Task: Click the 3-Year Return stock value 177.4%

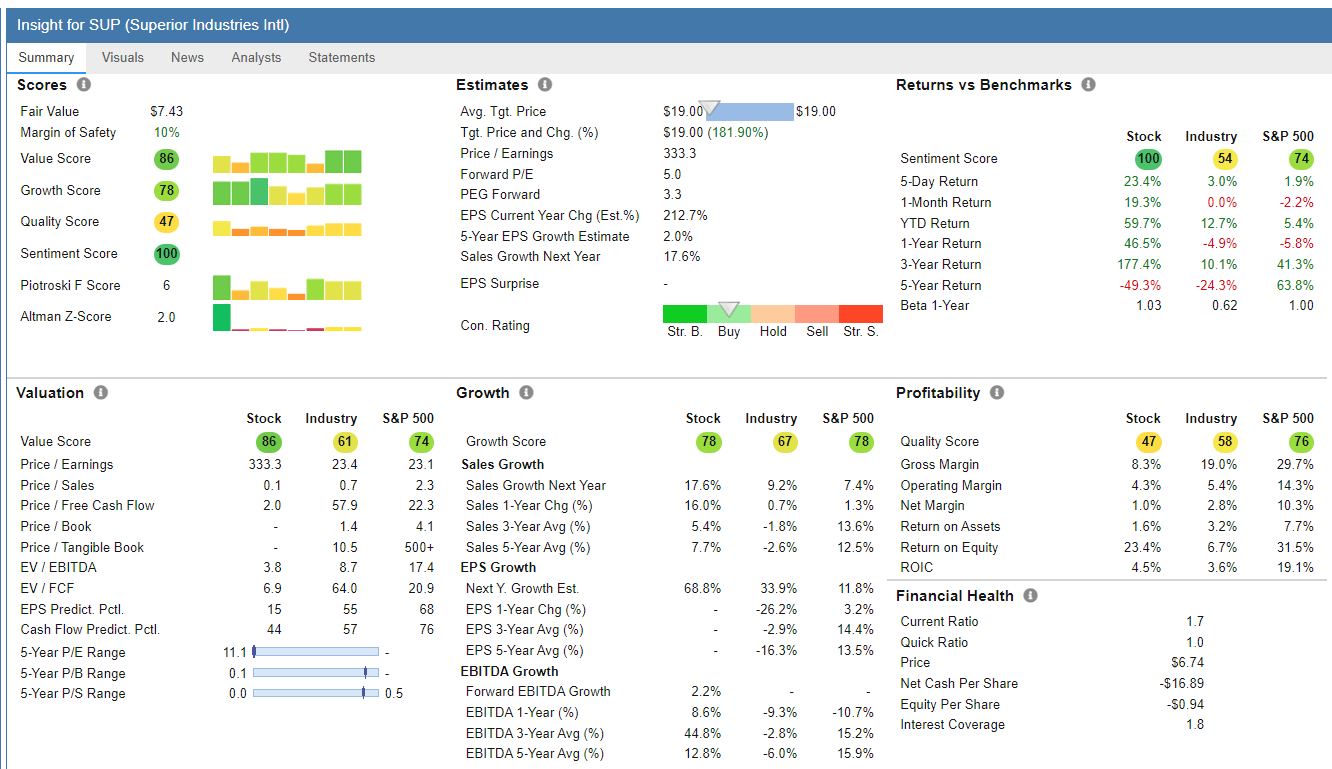Action: [x=1139, y=265]
